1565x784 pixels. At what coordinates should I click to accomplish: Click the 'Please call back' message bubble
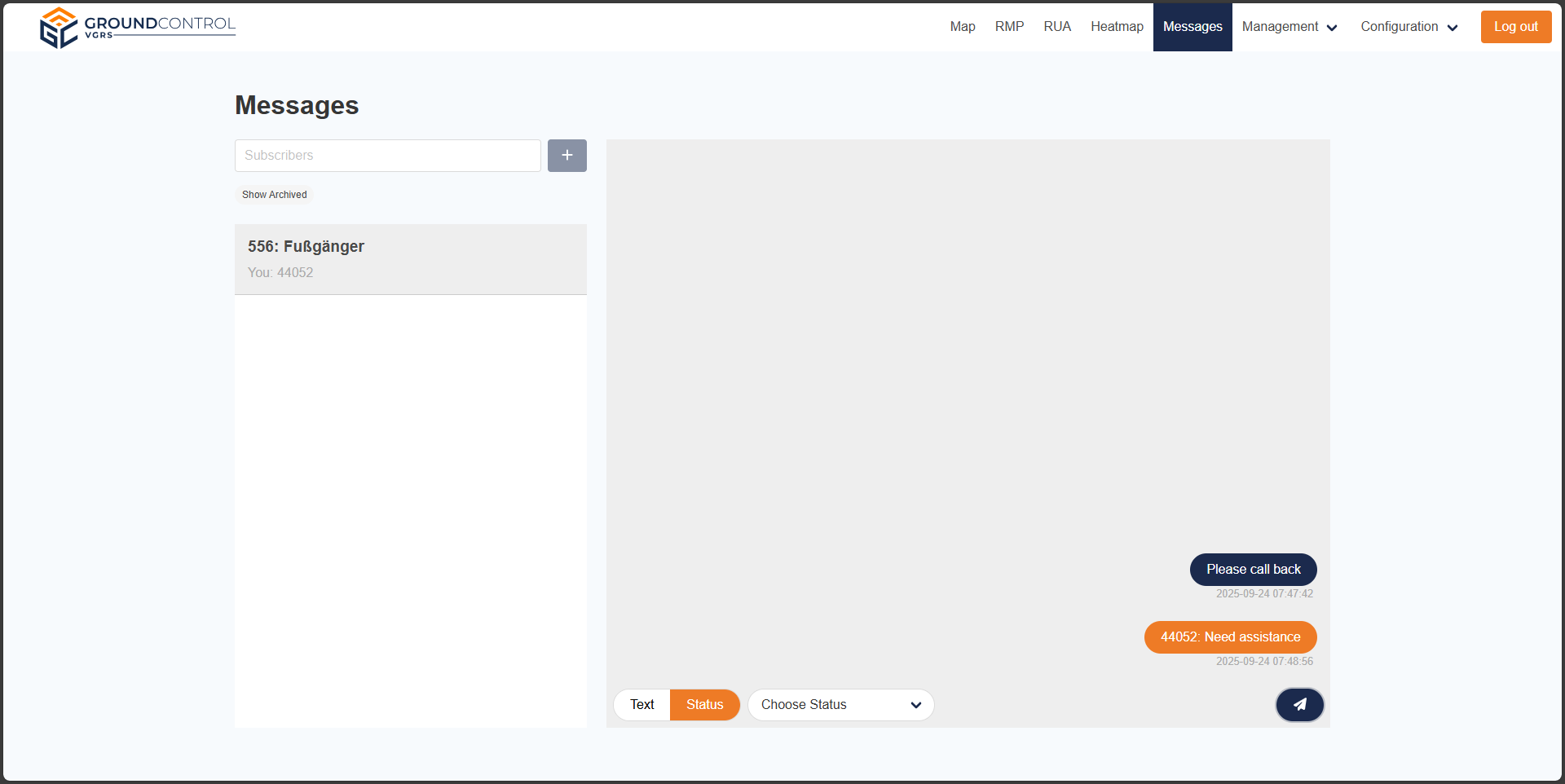[x=1253, y=570]
